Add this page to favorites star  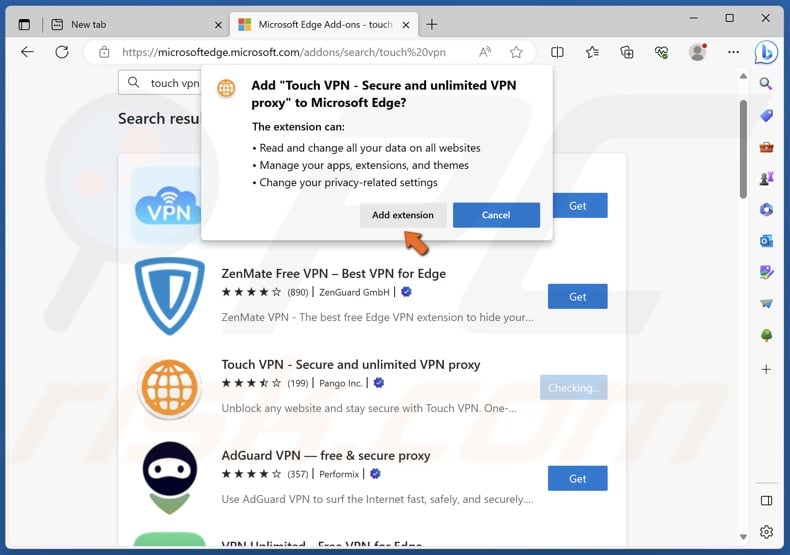(x=516, y=52)
